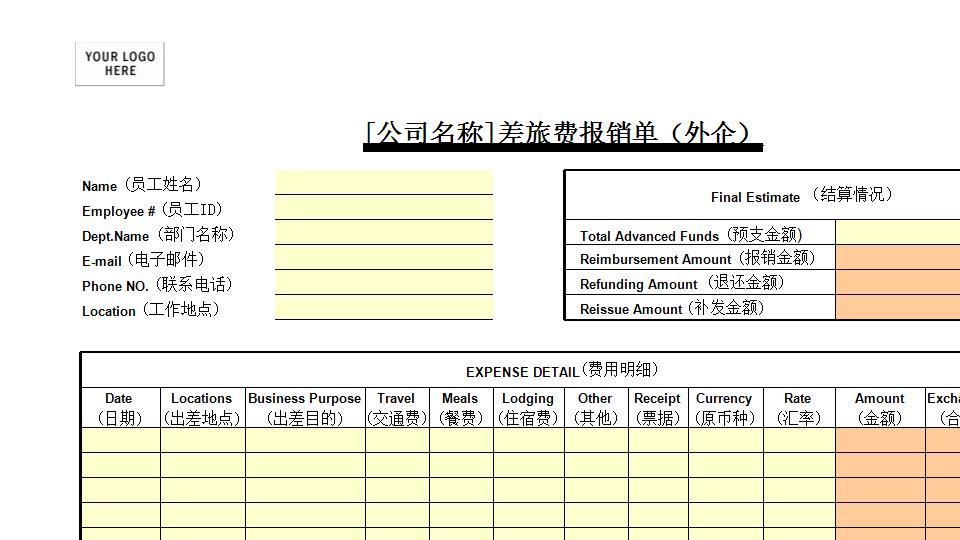Select the Phone NO. (联系电话) label
Viewport: 960px width, 540px height.
click(x=157, y=285)
